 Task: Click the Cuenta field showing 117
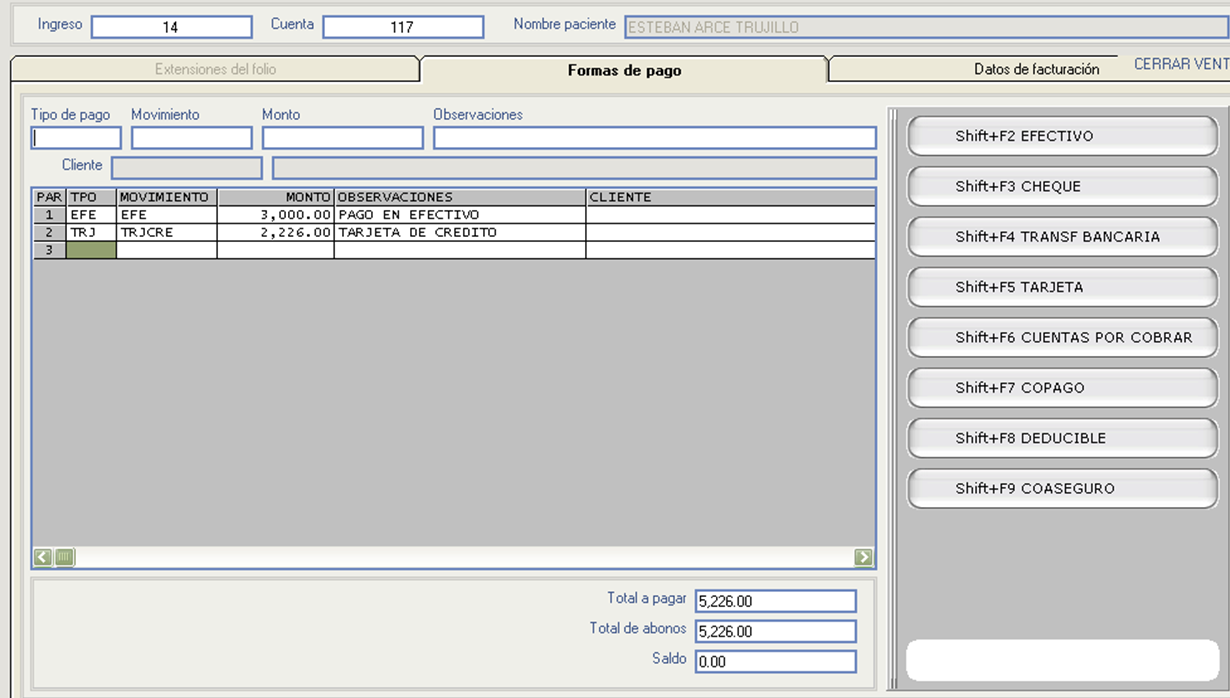[404, 27]
